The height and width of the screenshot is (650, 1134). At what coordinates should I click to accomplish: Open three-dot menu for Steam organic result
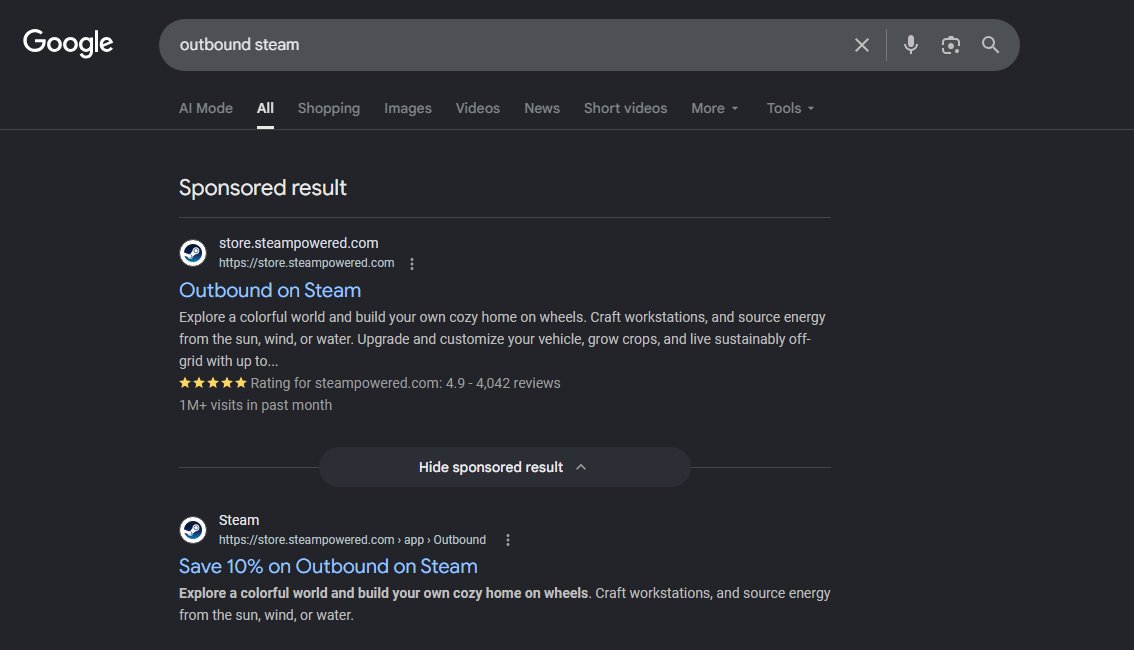(508, 540)
